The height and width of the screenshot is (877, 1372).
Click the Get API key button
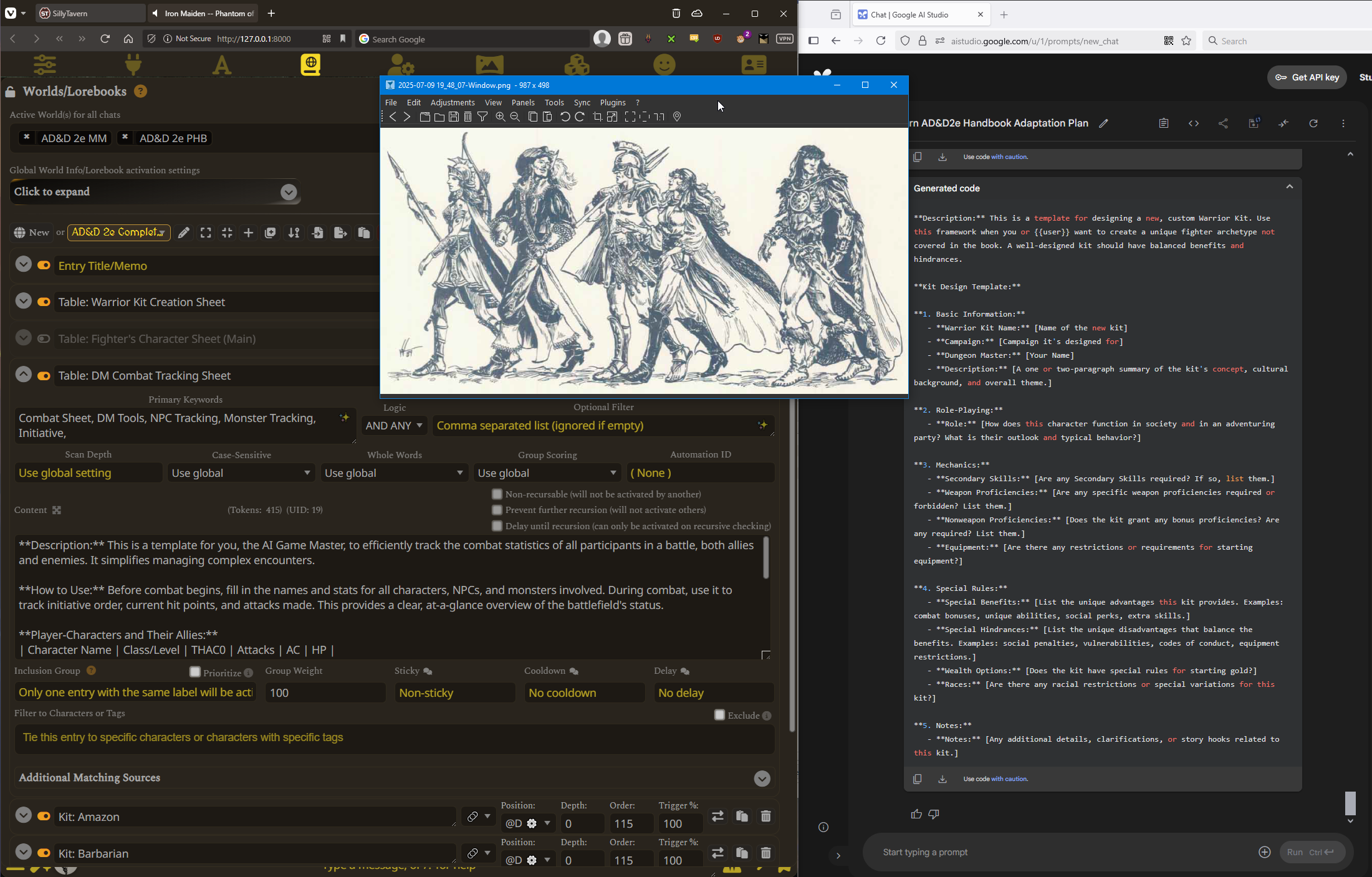point(1307,77)
